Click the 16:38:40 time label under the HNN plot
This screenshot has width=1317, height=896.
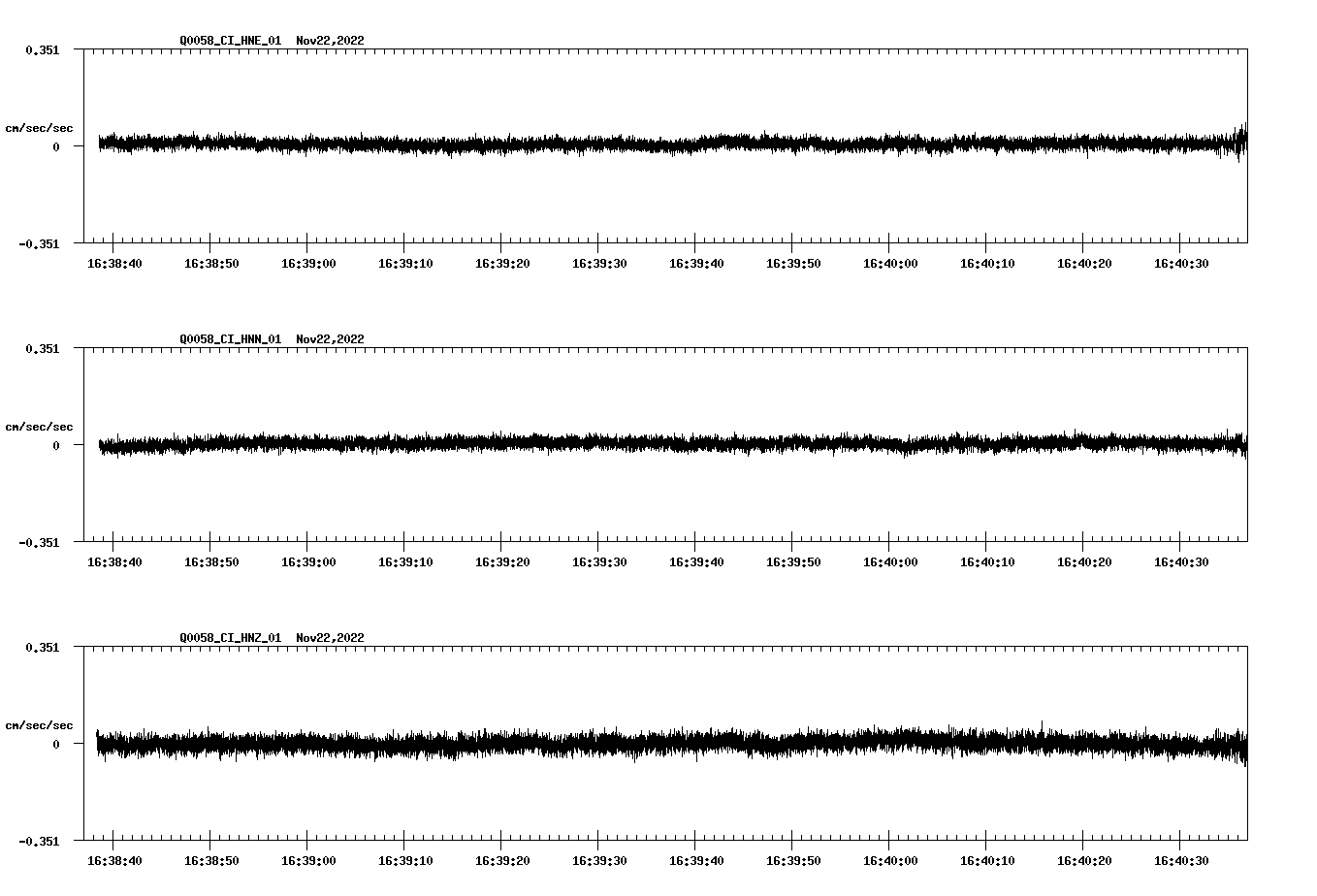[114, 562]
